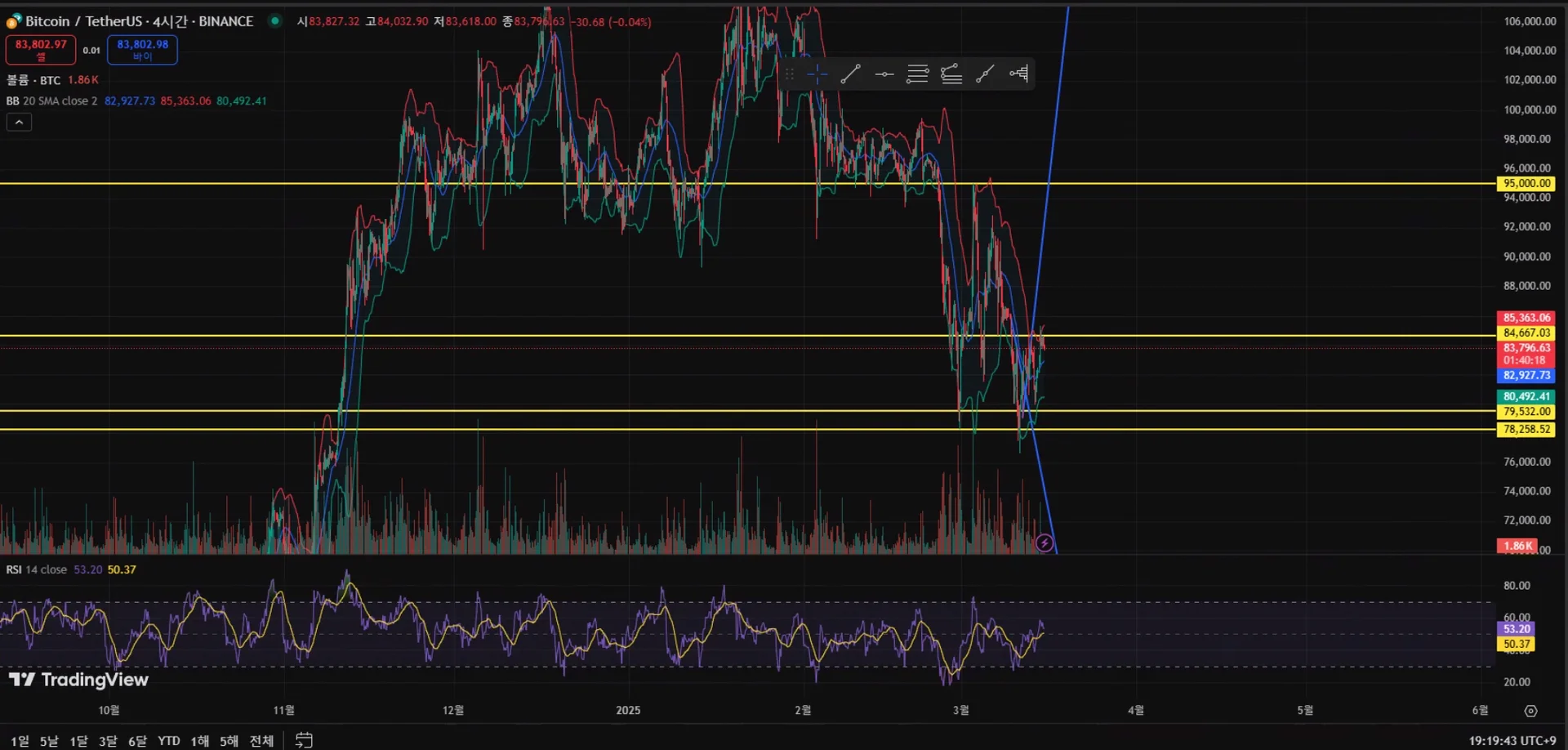This screenshot has width=1568, height=750.
Task: Select the BB 20 SMA close 2 indicator legend
Action: pos(51,100)
